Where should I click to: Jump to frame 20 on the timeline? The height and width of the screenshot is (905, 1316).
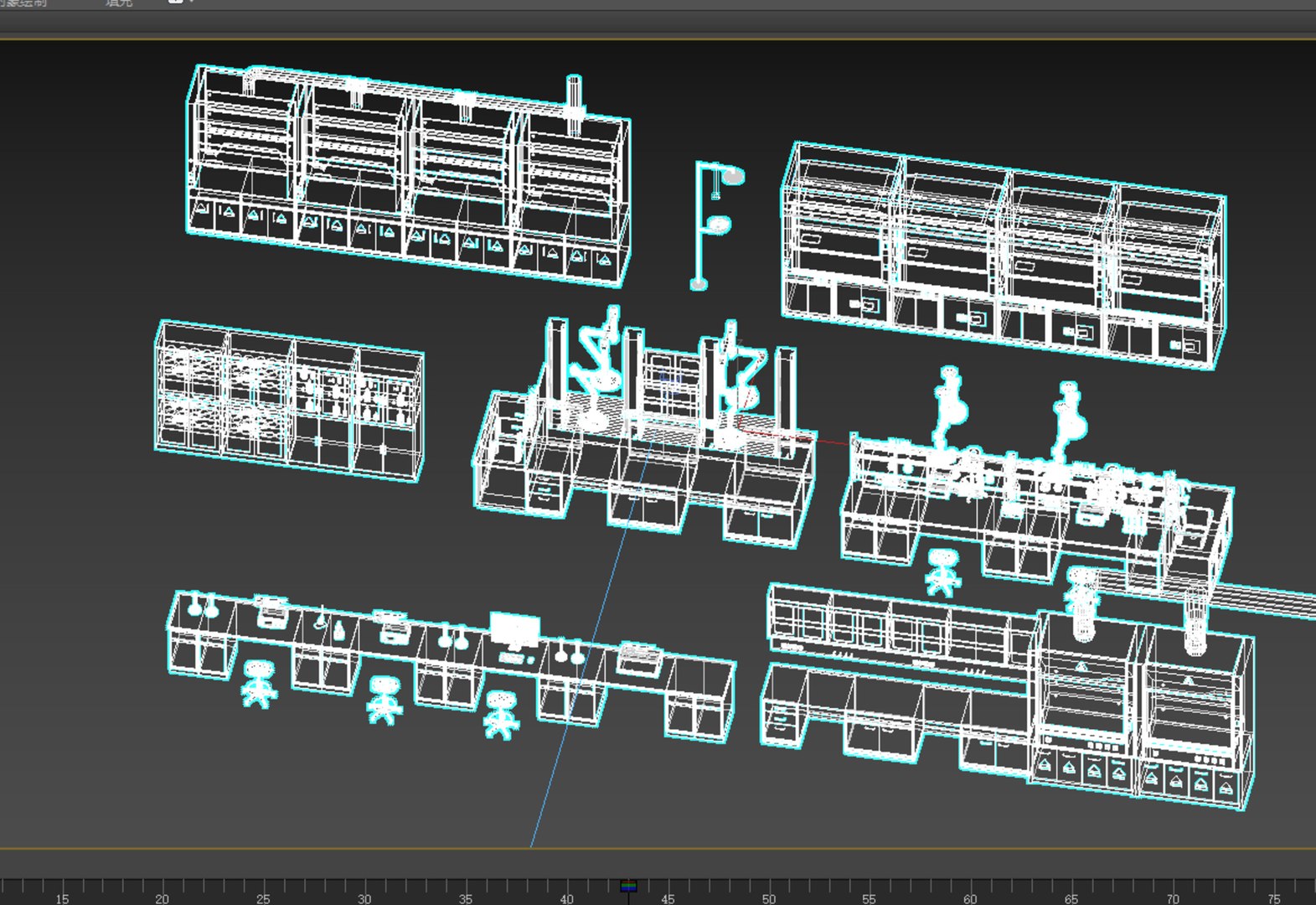point(162,898)
